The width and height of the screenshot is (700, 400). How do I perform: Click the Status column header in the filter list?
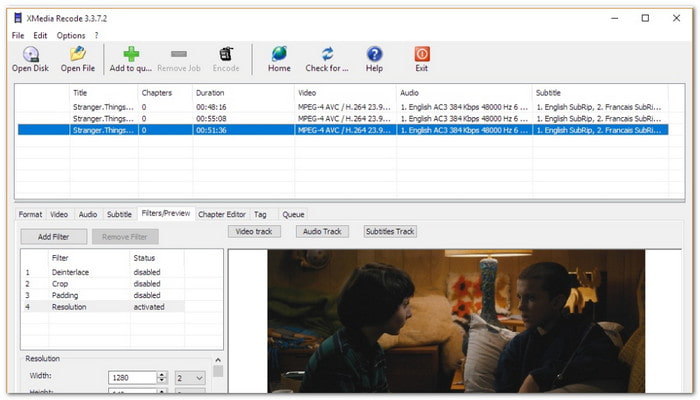click(157, 258)
